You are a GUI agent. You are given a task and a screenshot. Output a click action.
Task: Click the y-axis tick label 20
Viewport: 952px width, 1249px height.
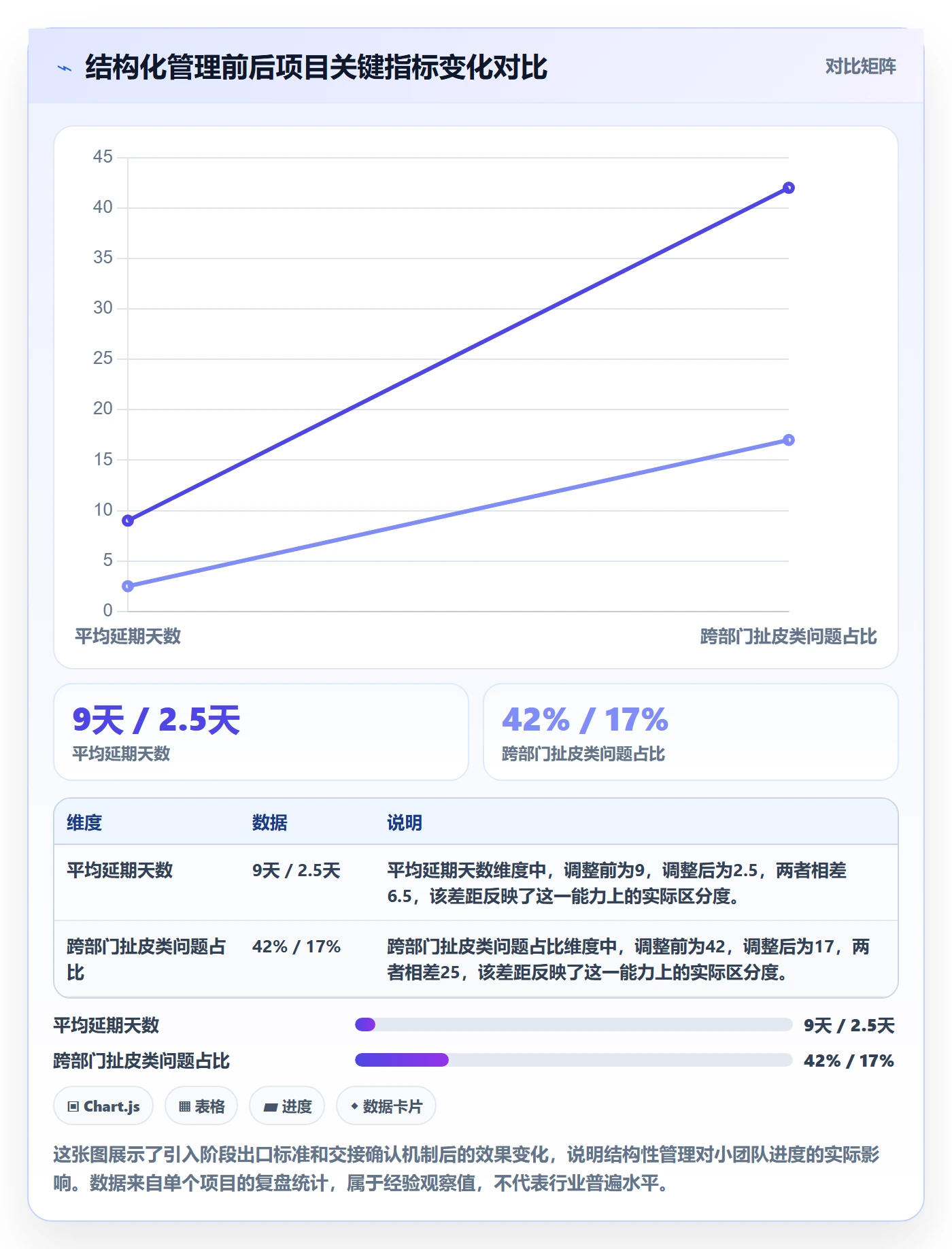(103, 408)
